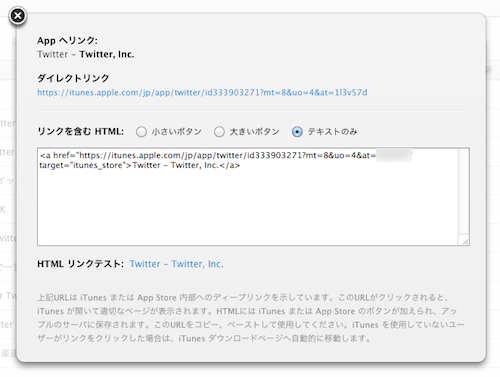Select the テキストのみ radio option
Screen dimensions: 500x377
point(297,132)
